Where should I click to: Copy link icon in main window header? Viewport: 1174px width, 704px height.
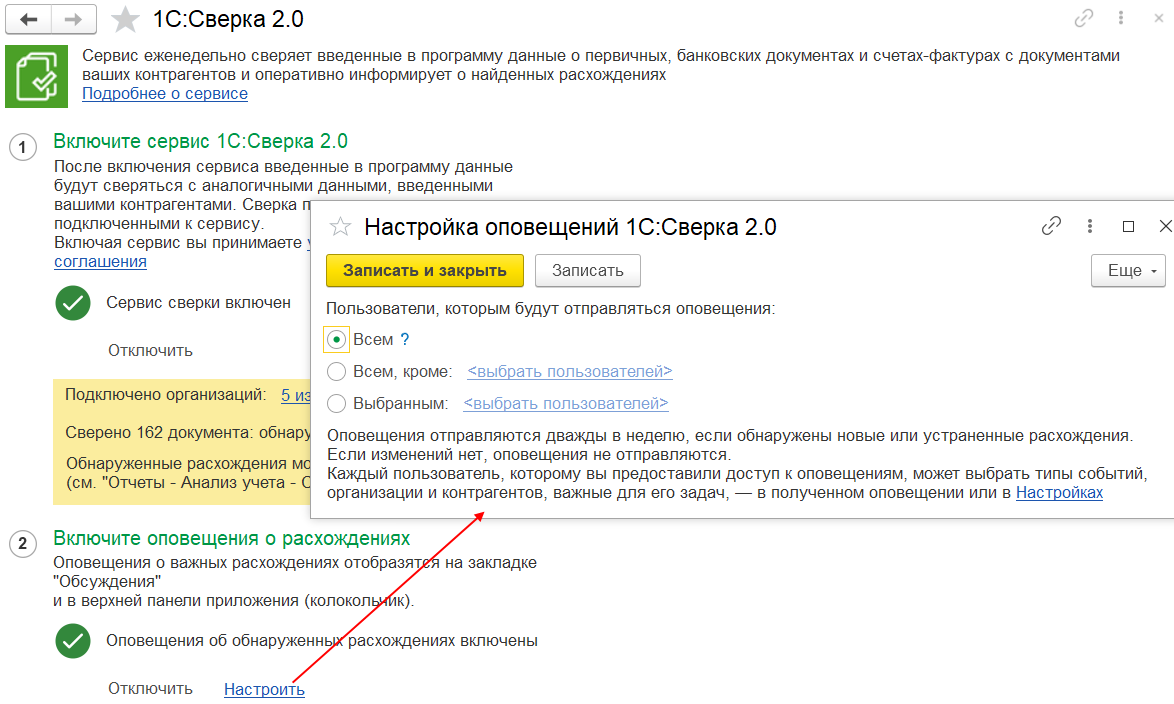click(x=1083, y=18)
